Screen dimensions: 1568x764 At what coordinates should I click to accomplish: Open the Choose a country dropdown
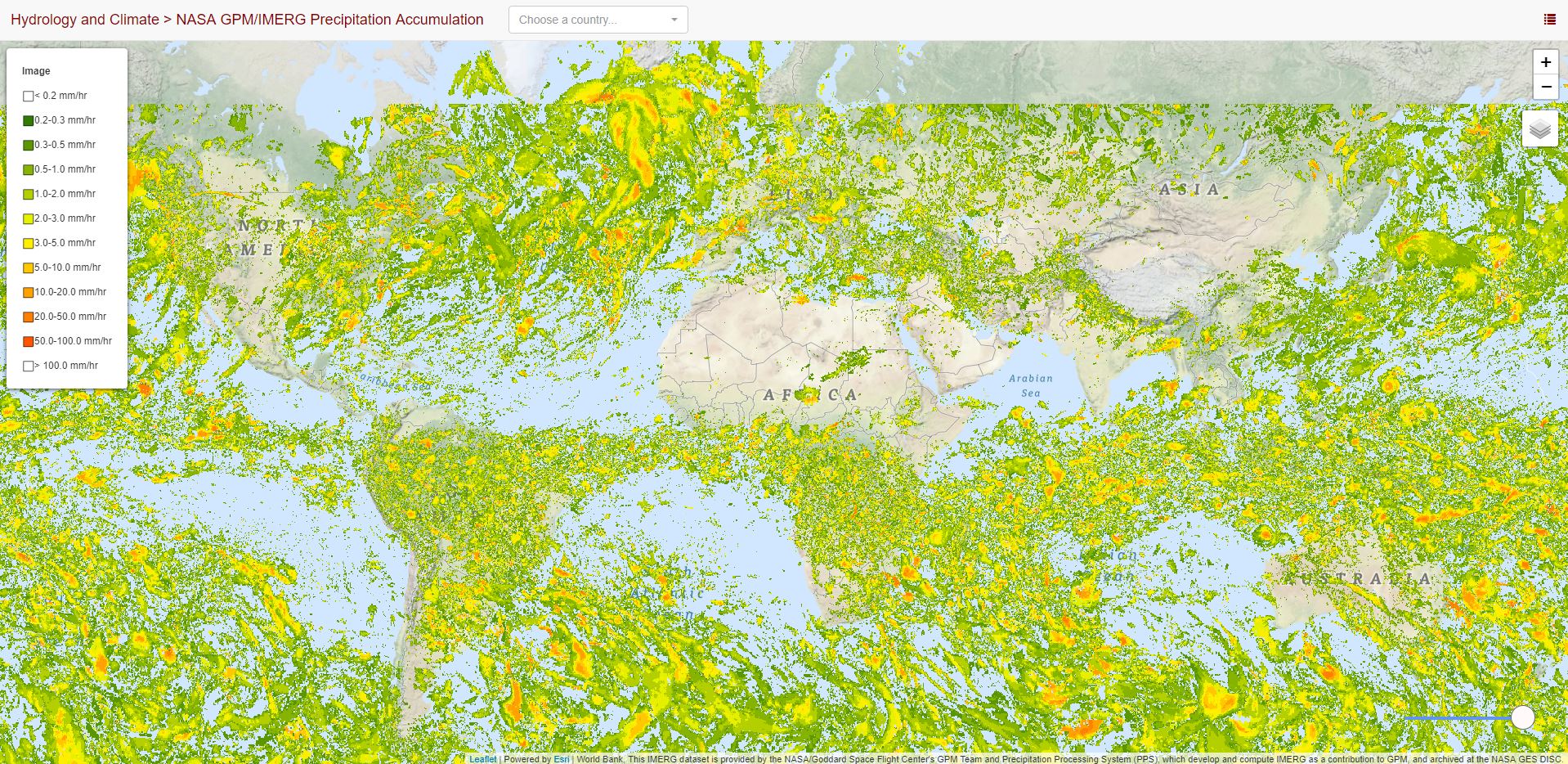pyautogui.click(x=589, y=20)
